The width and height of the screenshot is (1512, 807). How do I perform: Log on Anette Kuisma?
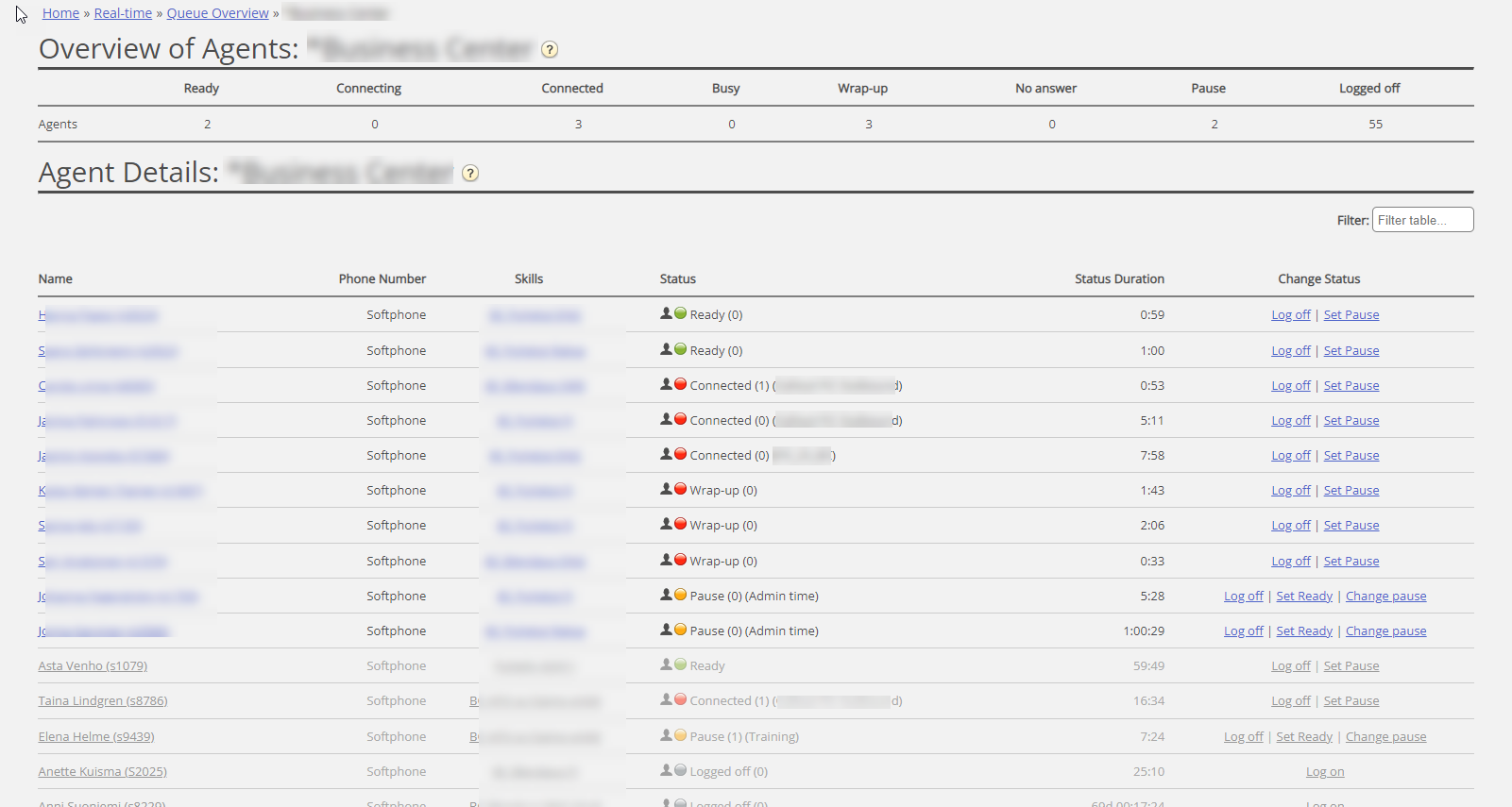click(x=1324, y=772)
